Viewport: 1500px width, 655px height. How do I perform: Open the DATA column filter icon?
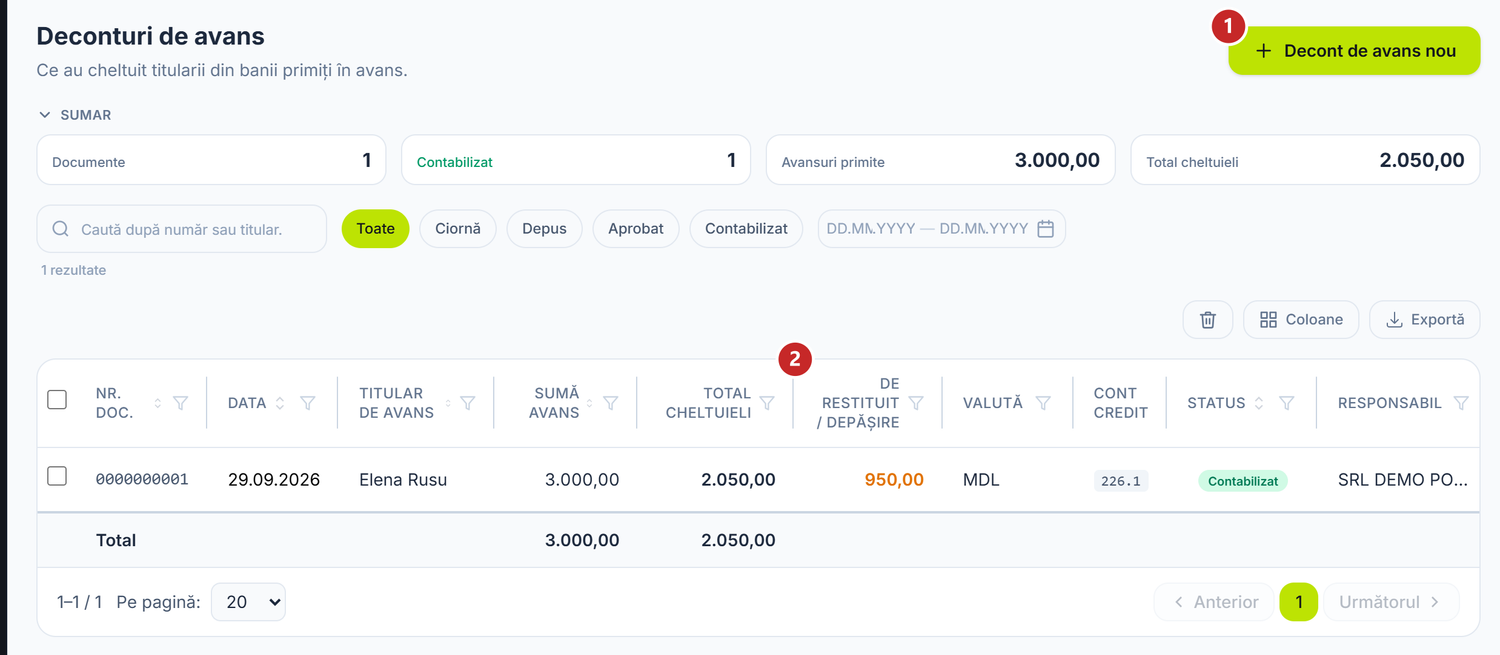coord(308,403)
